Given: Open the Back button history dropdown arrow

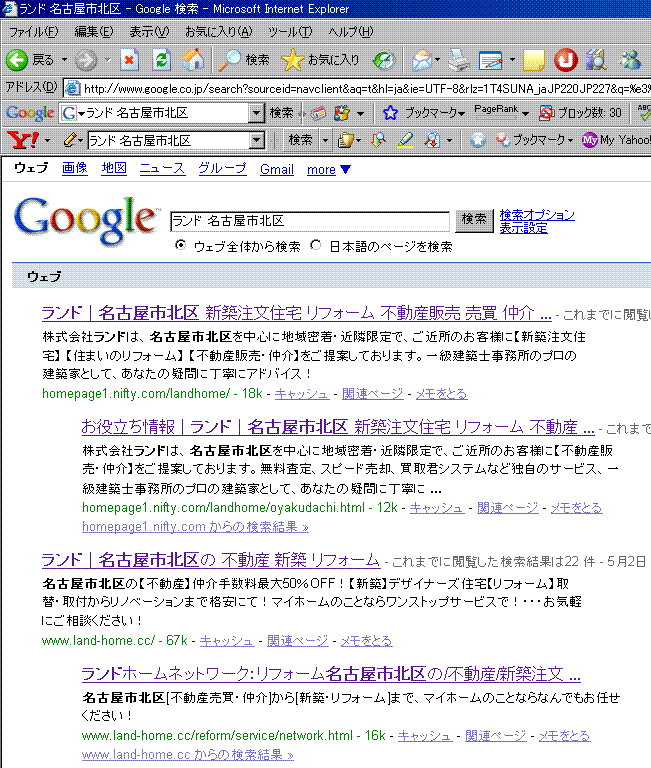Looking at the screenshot, I should [x=64, y=60].
